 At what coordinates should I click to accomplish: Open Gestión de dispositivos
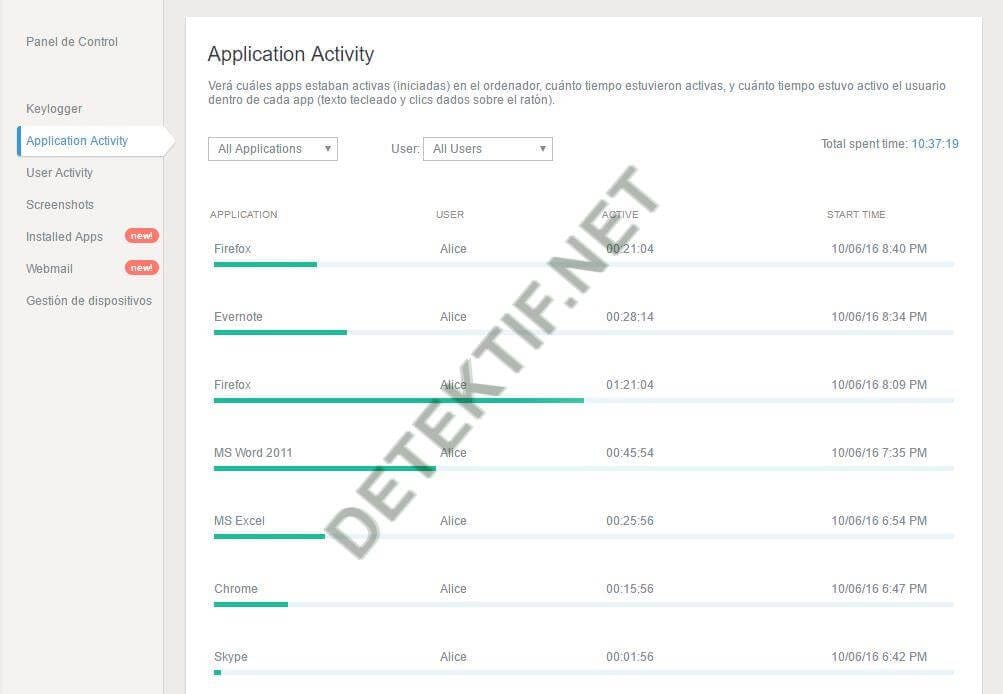tap(89, 301)
